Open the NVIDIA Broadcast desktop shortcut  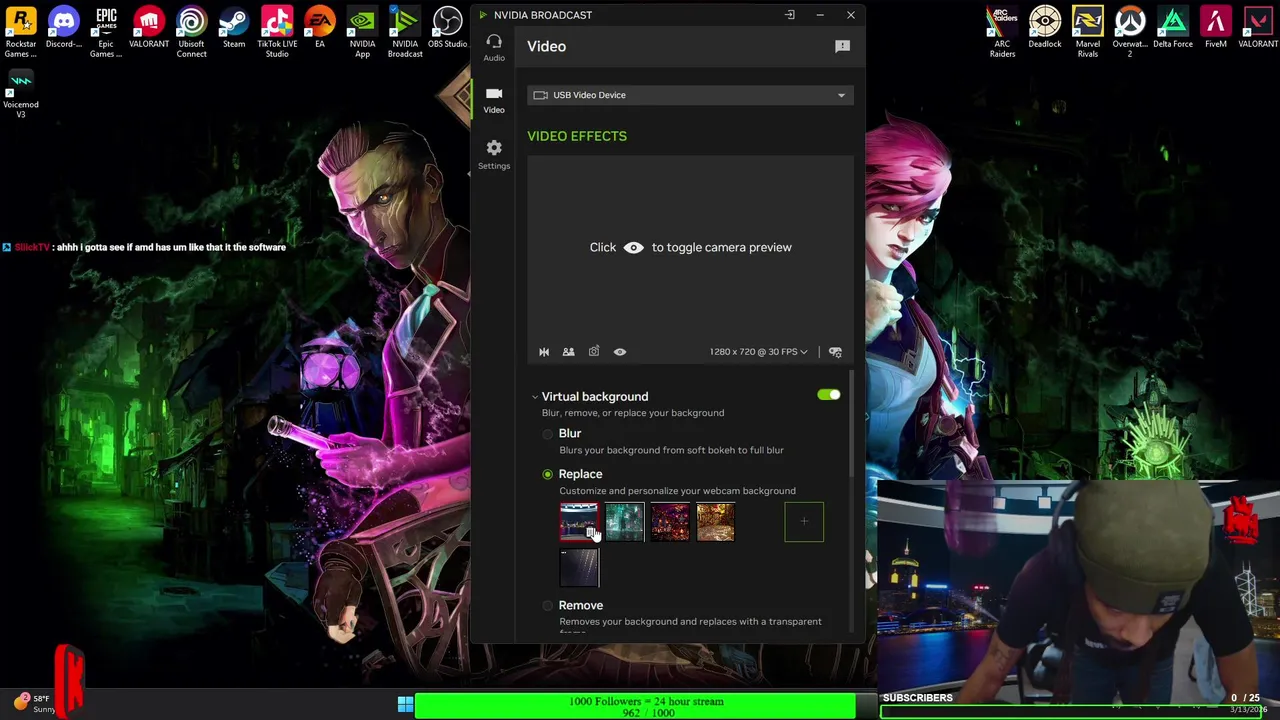pyautogui.click(x=405, y=32)
